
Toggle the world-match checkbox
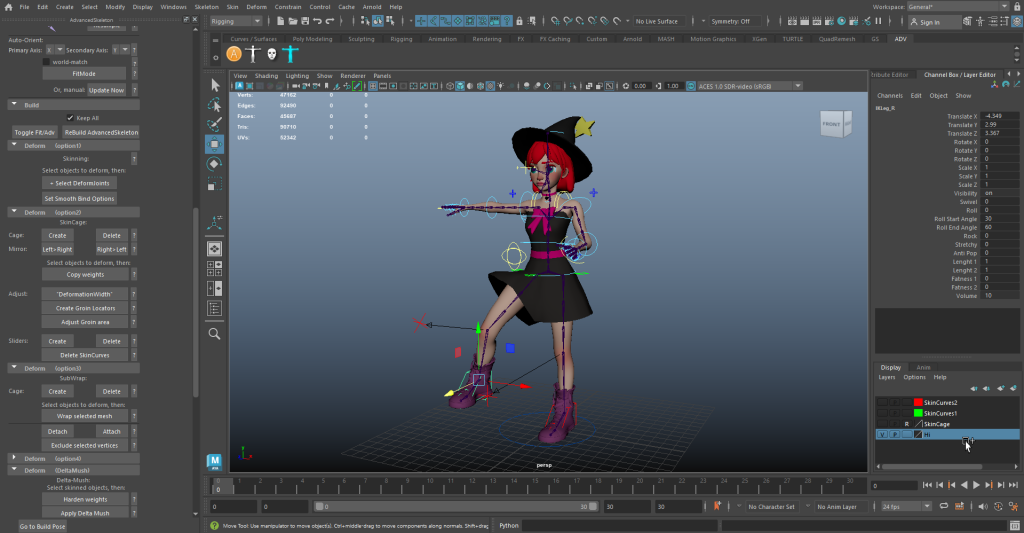point(46,62)
